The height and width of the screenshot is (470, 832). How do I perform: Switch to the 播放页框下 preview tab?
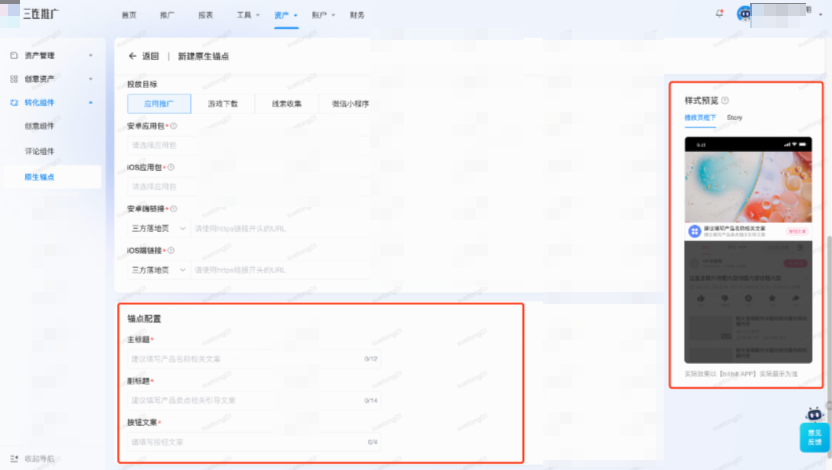[x=700, y=117]
